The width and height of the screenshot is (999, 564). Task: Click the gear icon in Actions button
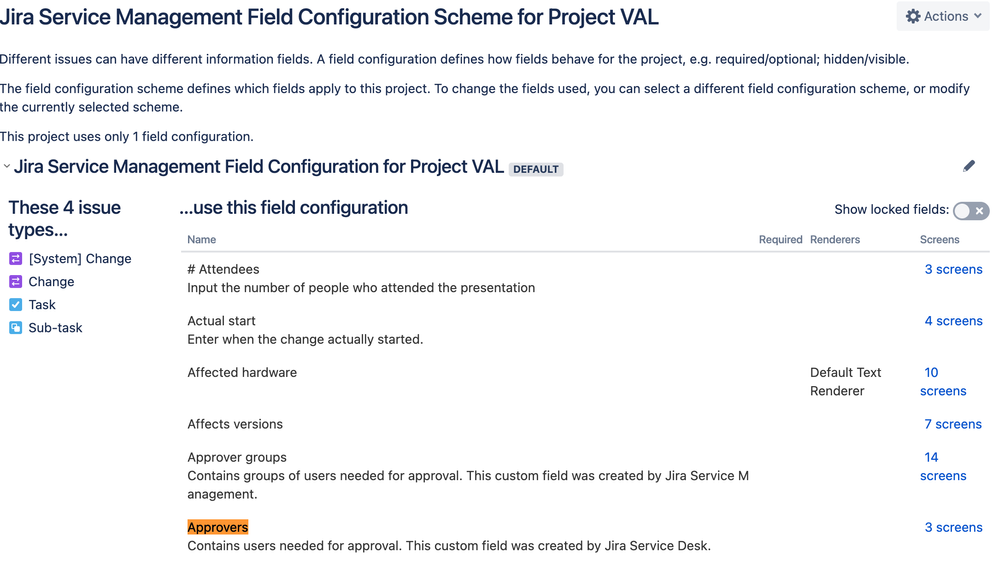point(913,17)
